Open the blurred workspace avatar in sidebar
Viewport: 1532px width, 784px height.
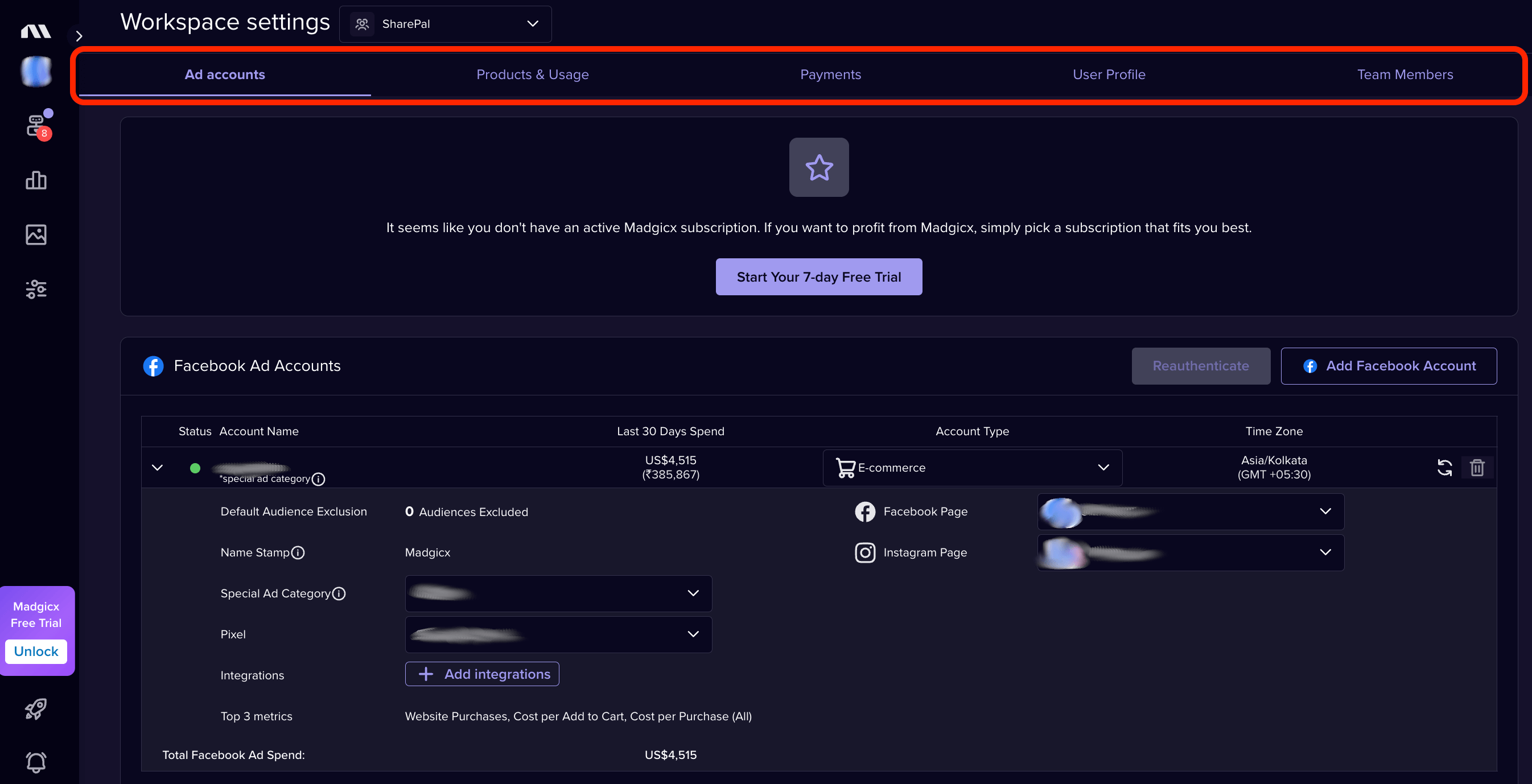point(36,71)
